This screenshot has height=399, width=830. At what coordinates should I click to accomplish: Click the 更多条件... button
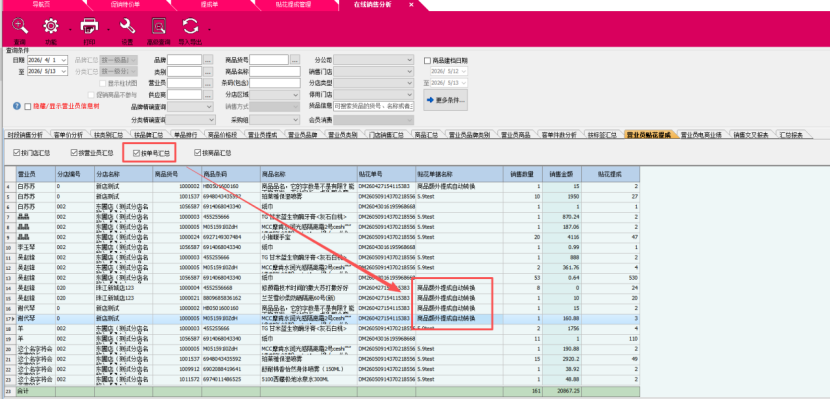click(445, 99)
